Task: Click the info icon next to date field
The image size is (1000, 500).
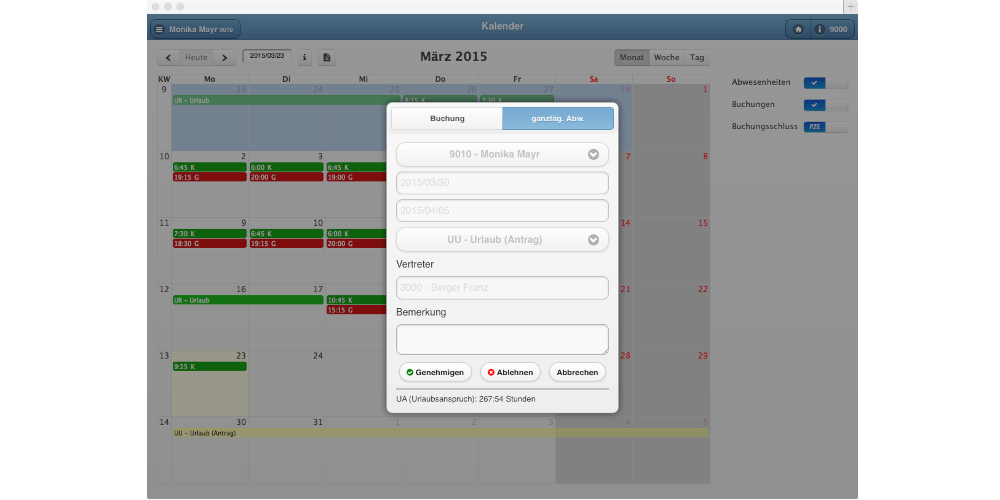Action: coord(305,58)
